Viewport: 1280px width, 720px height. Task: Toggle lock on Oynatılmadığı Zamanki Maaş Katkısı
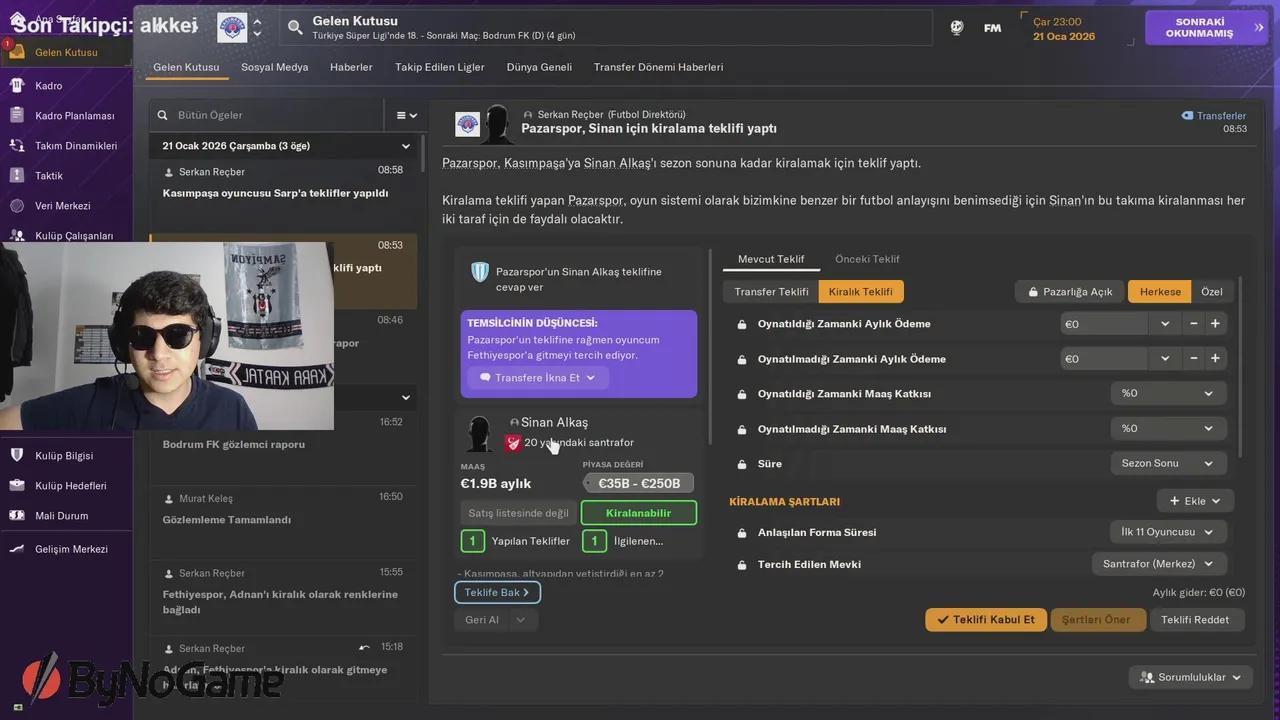click(742, 429)
